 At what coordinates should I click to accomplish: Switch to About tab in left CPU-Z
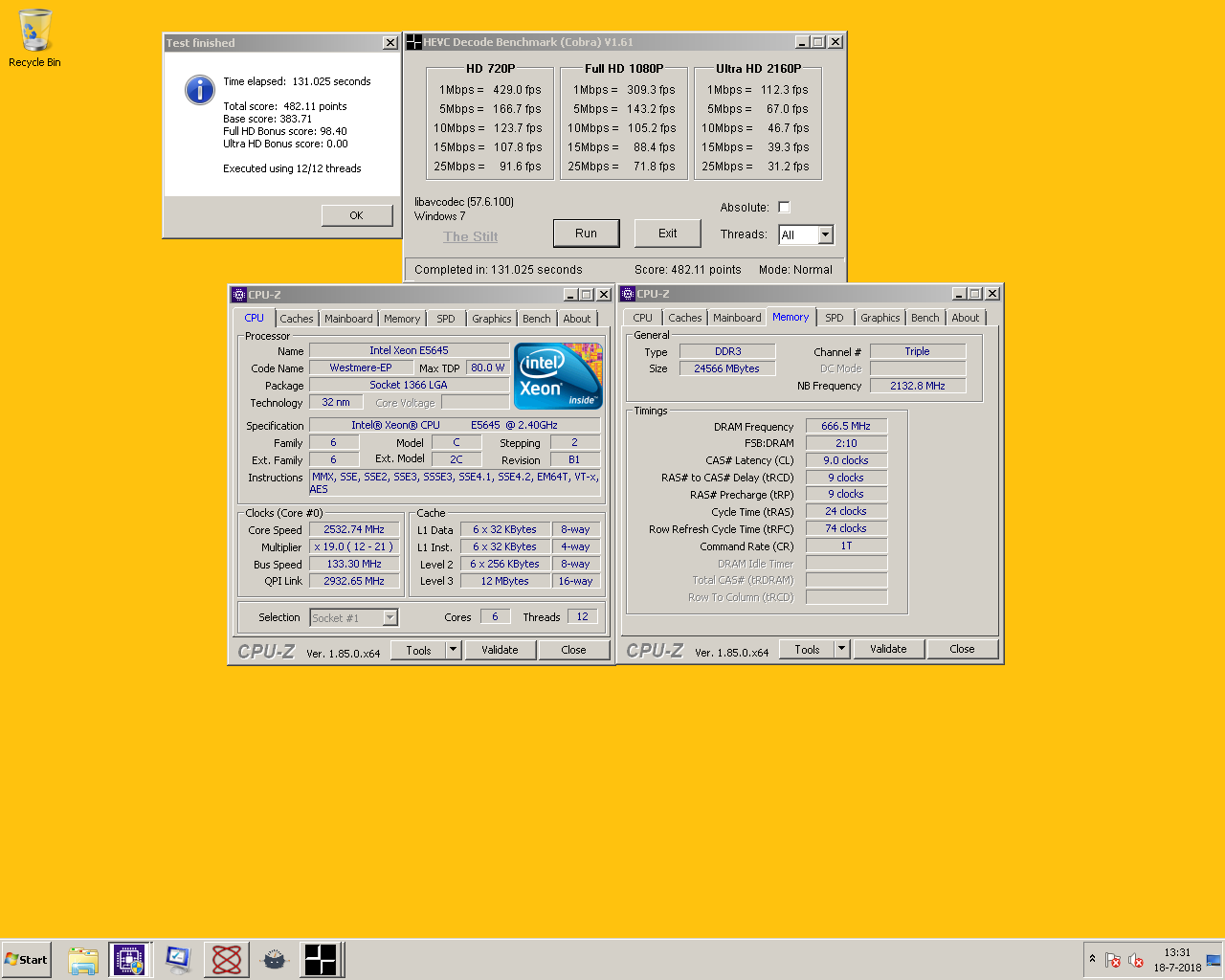click(x=577, y=319)
